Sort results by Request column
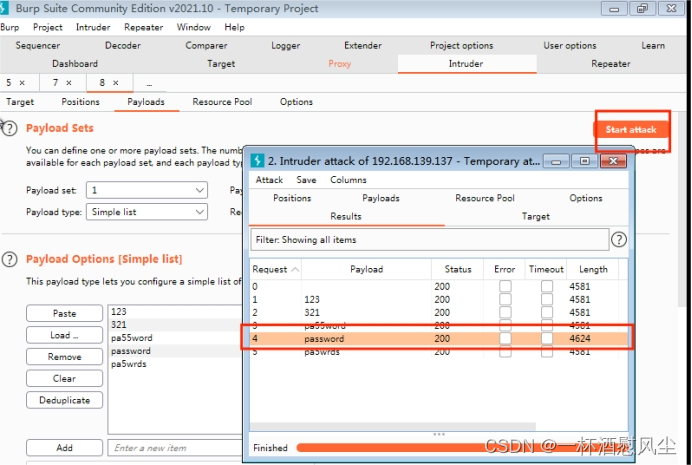The width and height of the screenshot is (692, 465). [x=275, y=269]
